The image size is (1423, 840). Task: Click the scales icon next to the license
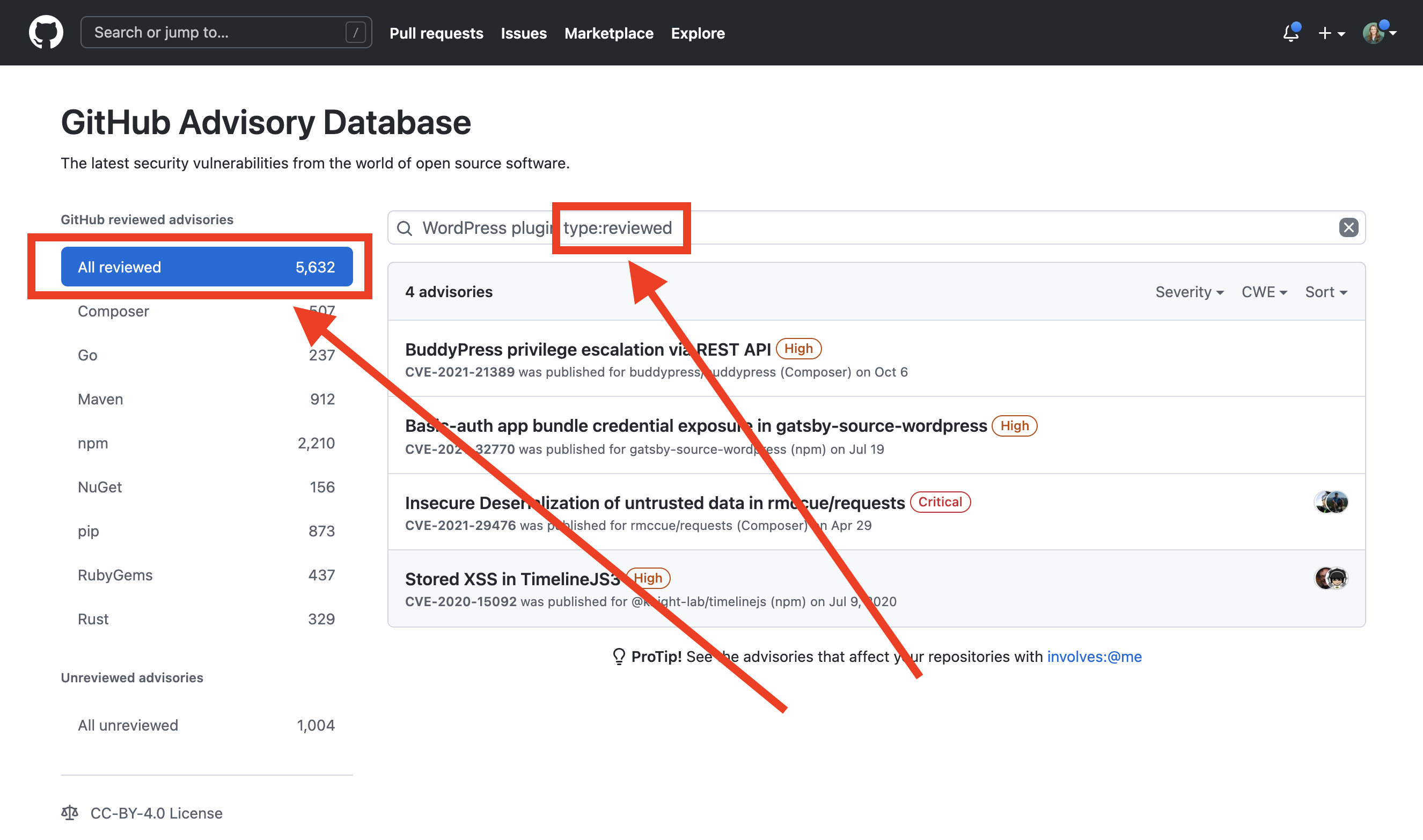[x=70, y=813]
